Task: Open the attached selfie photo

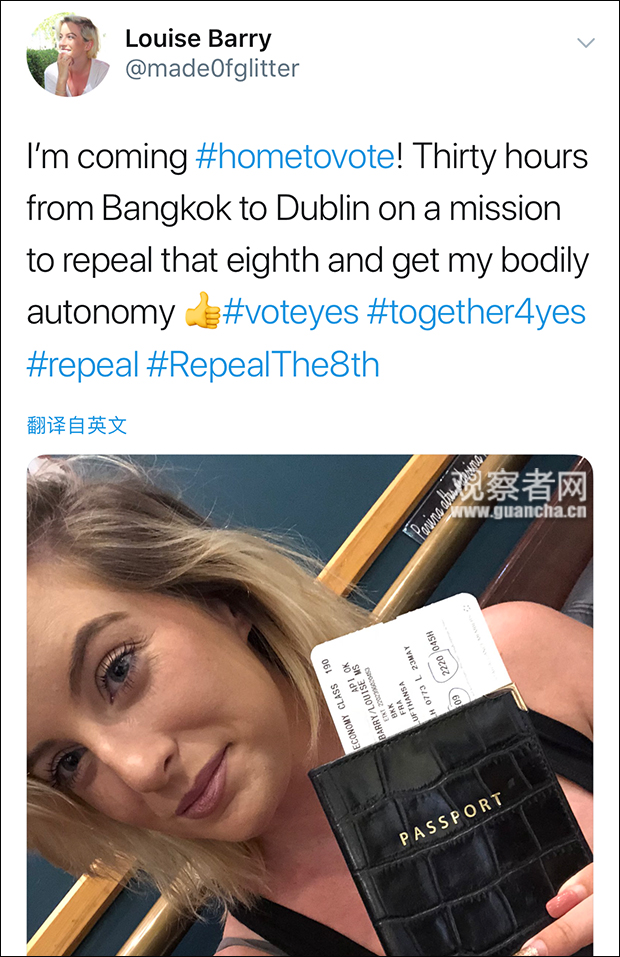Action: (x=310, y=705)
